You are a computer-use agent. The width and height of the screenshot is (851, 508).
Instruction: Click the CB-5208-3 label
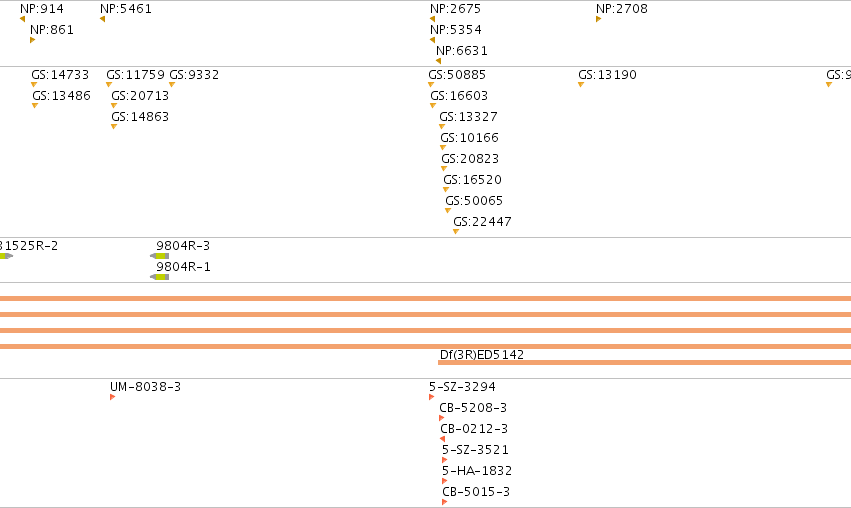click(x=473, y=408)
